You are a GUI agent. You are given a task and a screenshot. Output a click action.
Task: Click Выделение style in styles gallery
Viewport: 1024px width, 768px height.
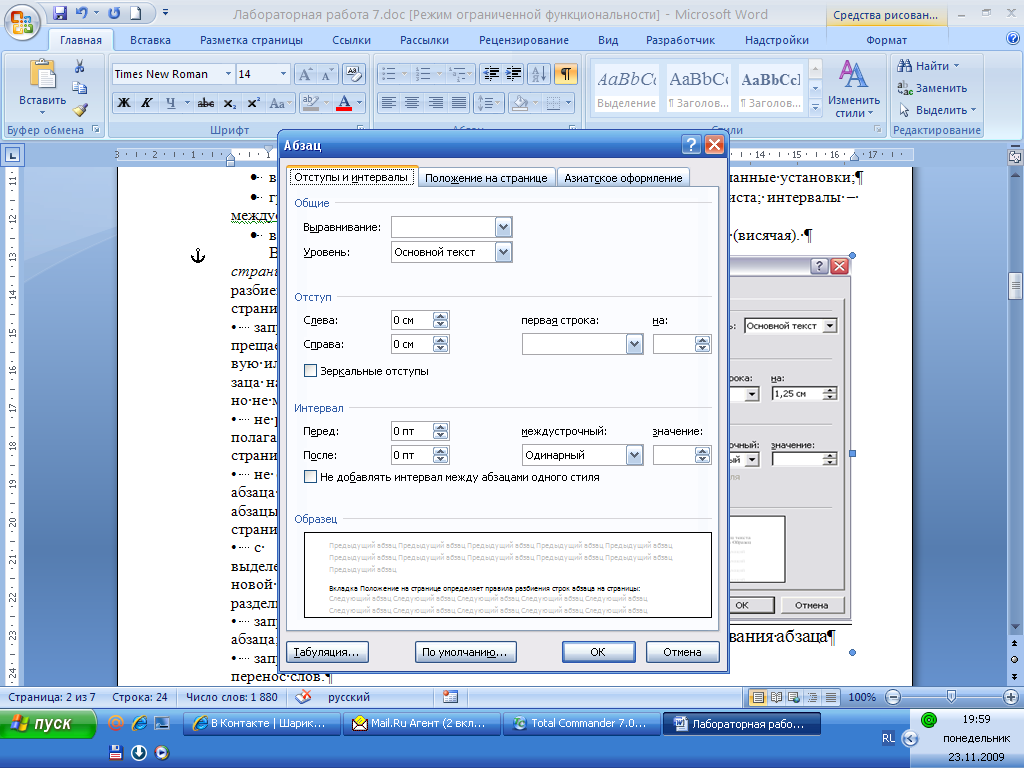(626, 88)
